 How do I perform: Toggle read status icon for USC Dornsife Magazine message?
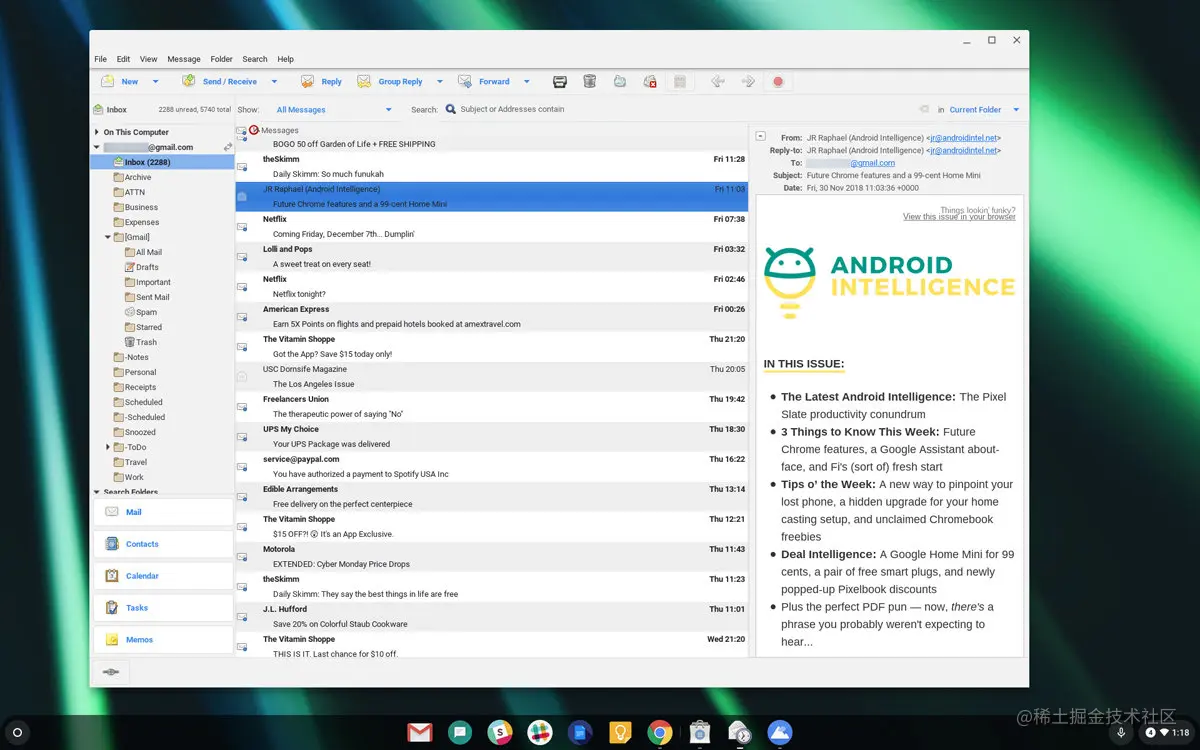(x=242, y=377)
